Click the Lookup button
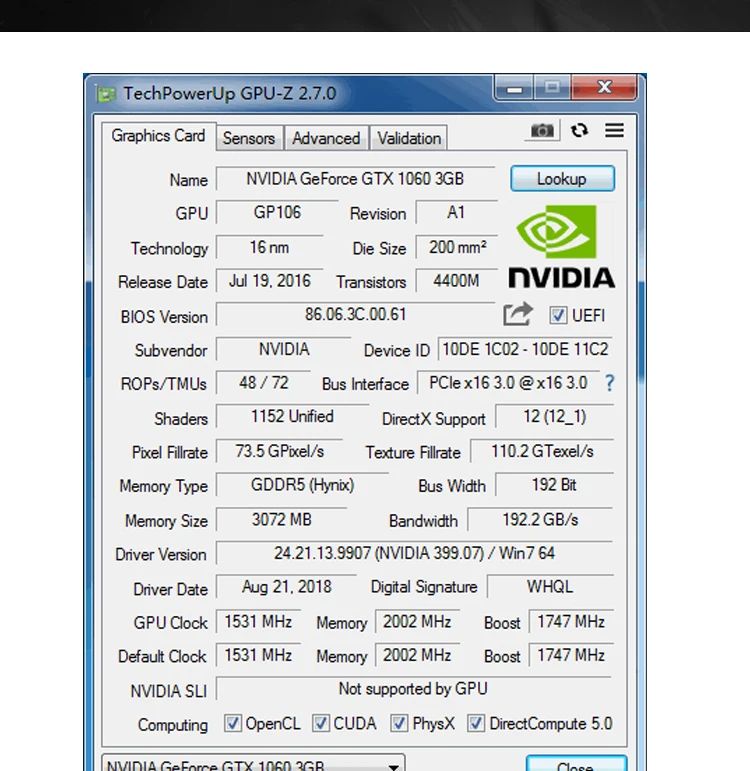Viewport: 750px width, 771px height. point(562,178)
